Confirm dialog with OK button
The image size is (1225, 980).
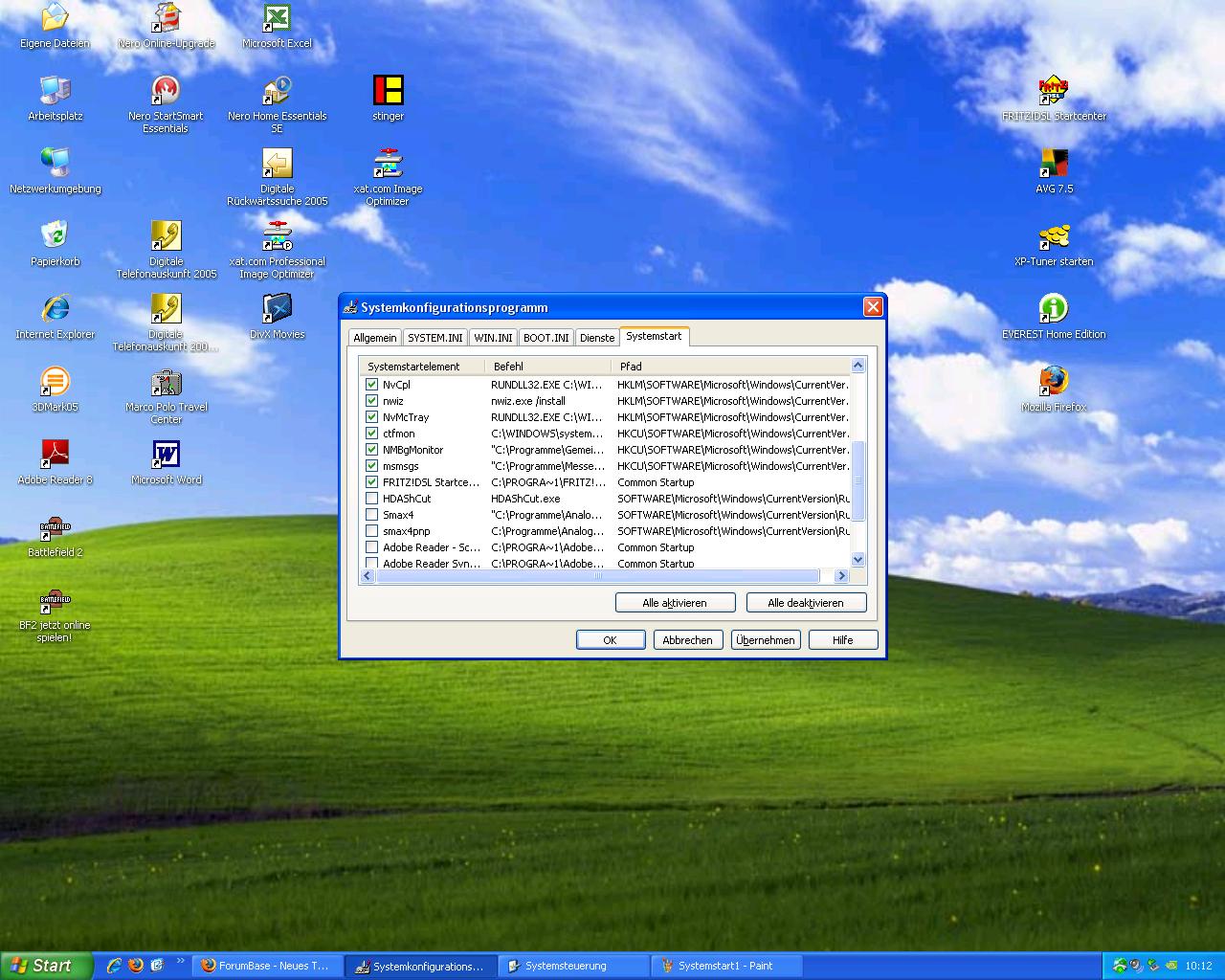click(x=611, y=640)
